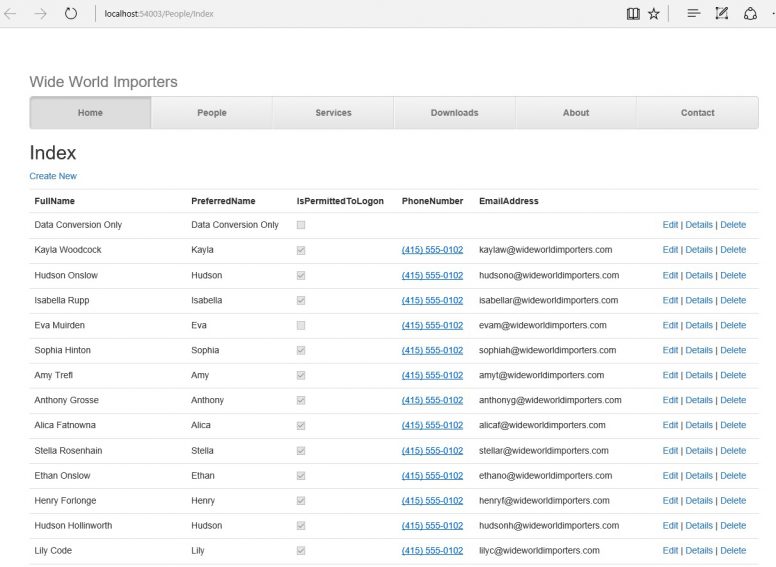The width and height of the screenshot is (776, 567).
Task: Click the PhoneNumber column header
Action: pyautogui.click(x=433, y=201)
